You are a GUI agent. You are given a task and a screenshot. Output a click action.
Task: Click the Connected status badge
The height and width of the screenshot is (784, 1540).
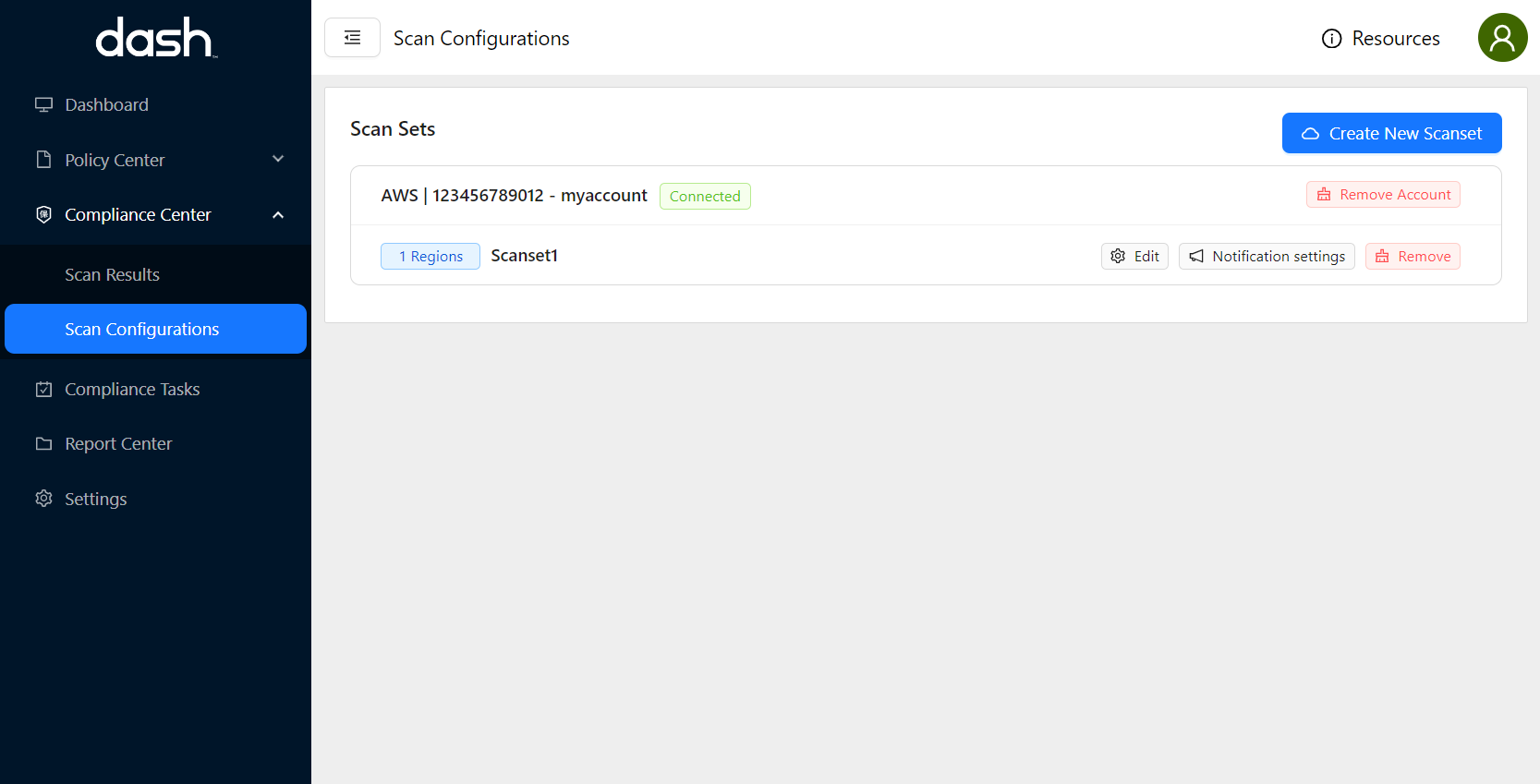[x=705, y=197]
